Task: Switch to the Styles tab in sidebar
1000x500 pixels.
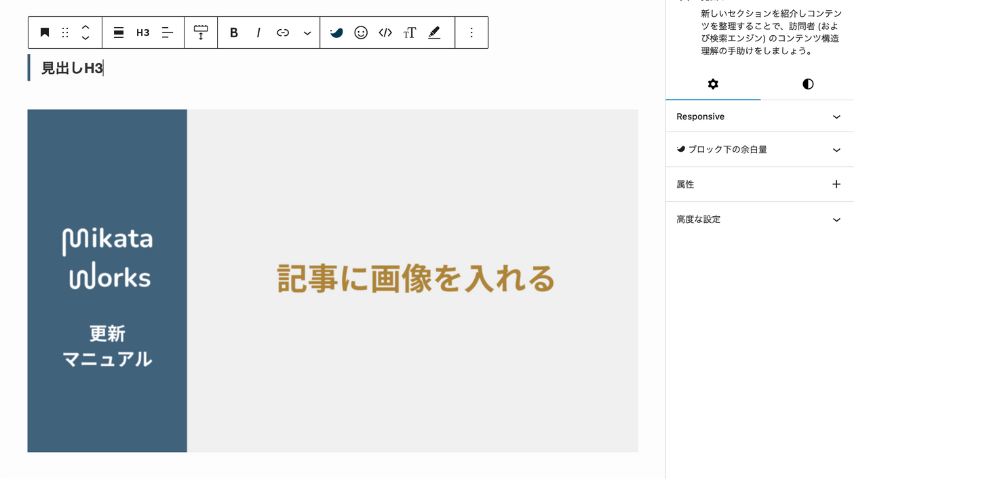Action: 807,84
